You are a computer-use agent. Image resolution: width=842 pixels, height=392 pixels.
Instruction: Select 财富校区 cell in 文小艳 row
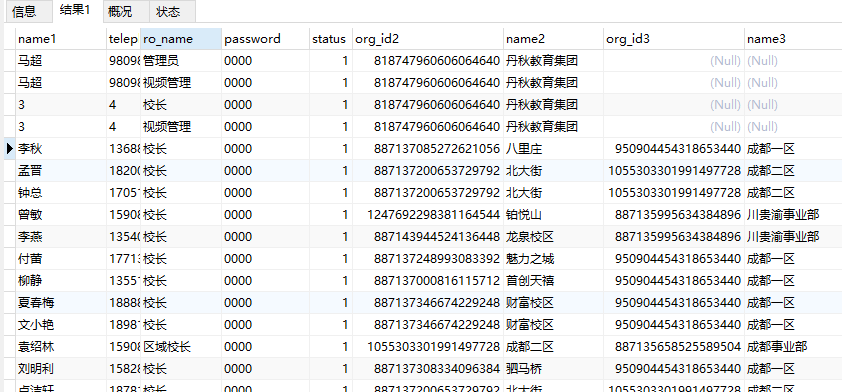(x=554, y=325)
